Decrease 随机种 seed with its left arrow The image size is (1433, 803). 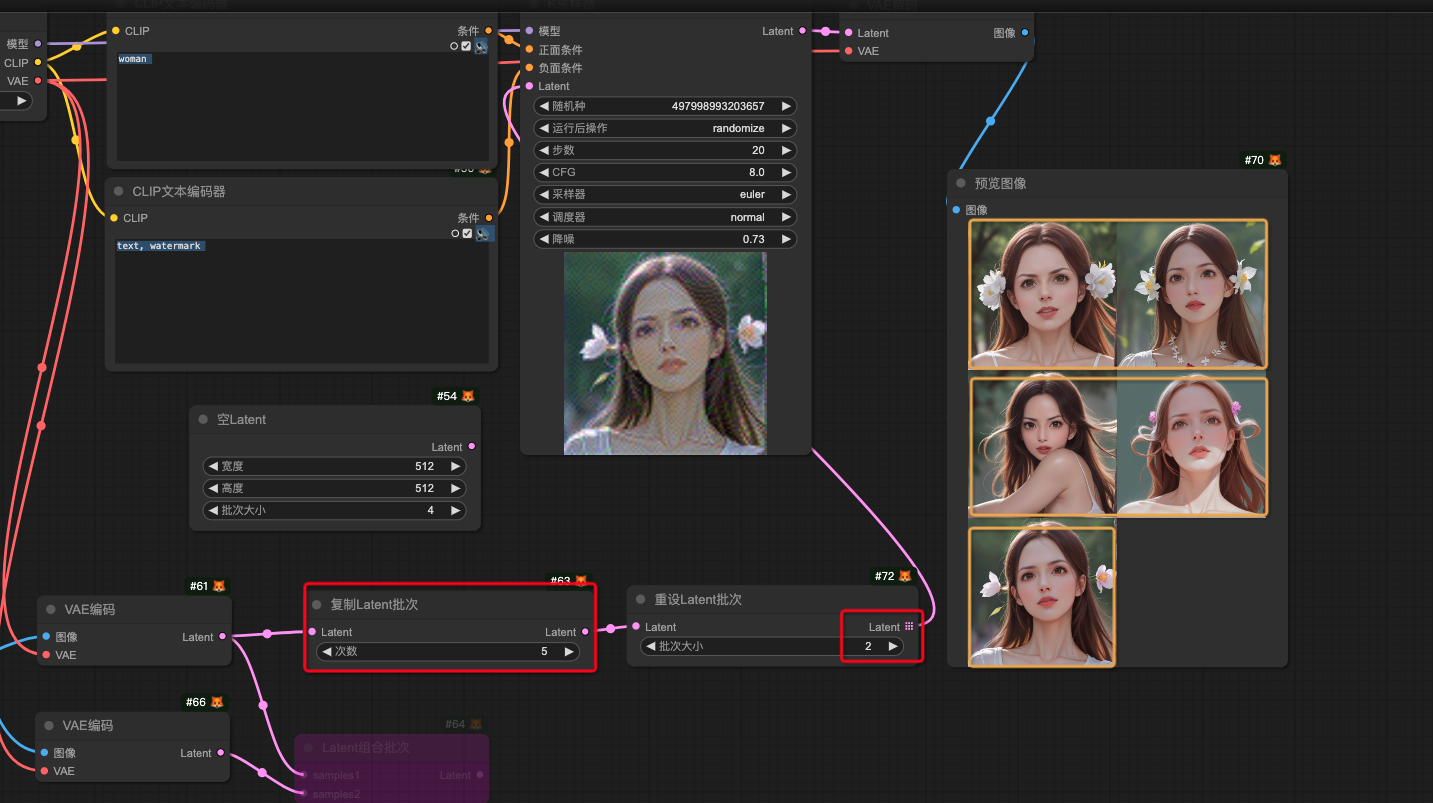544,106
